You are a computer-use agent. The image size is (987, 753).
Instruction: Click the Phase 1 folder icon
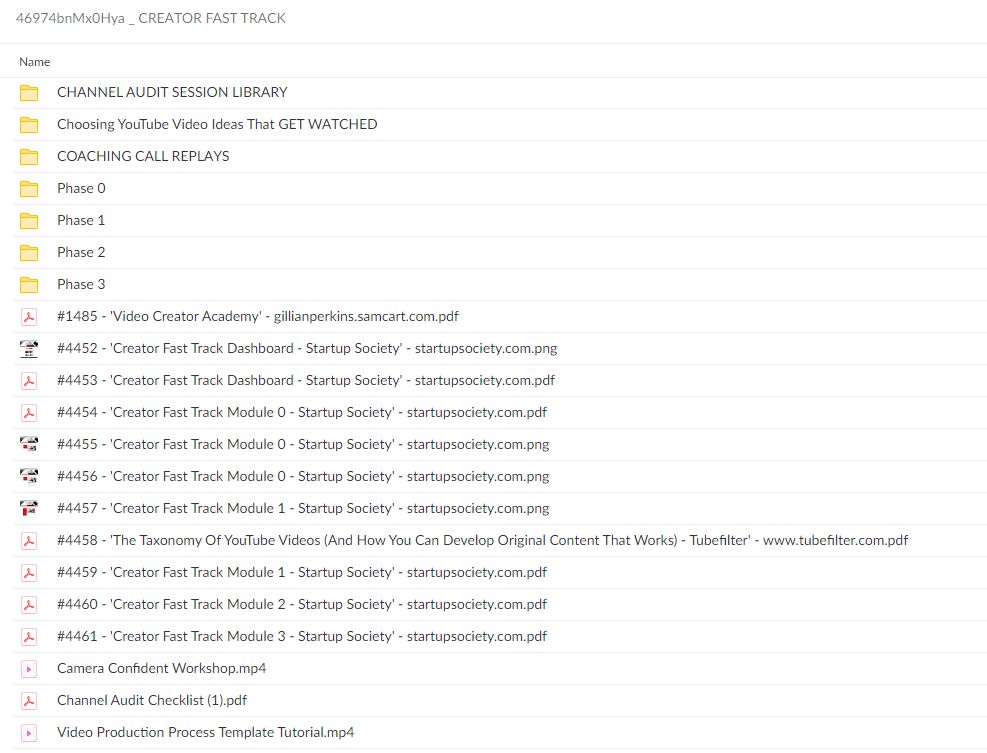pos(28,220)
